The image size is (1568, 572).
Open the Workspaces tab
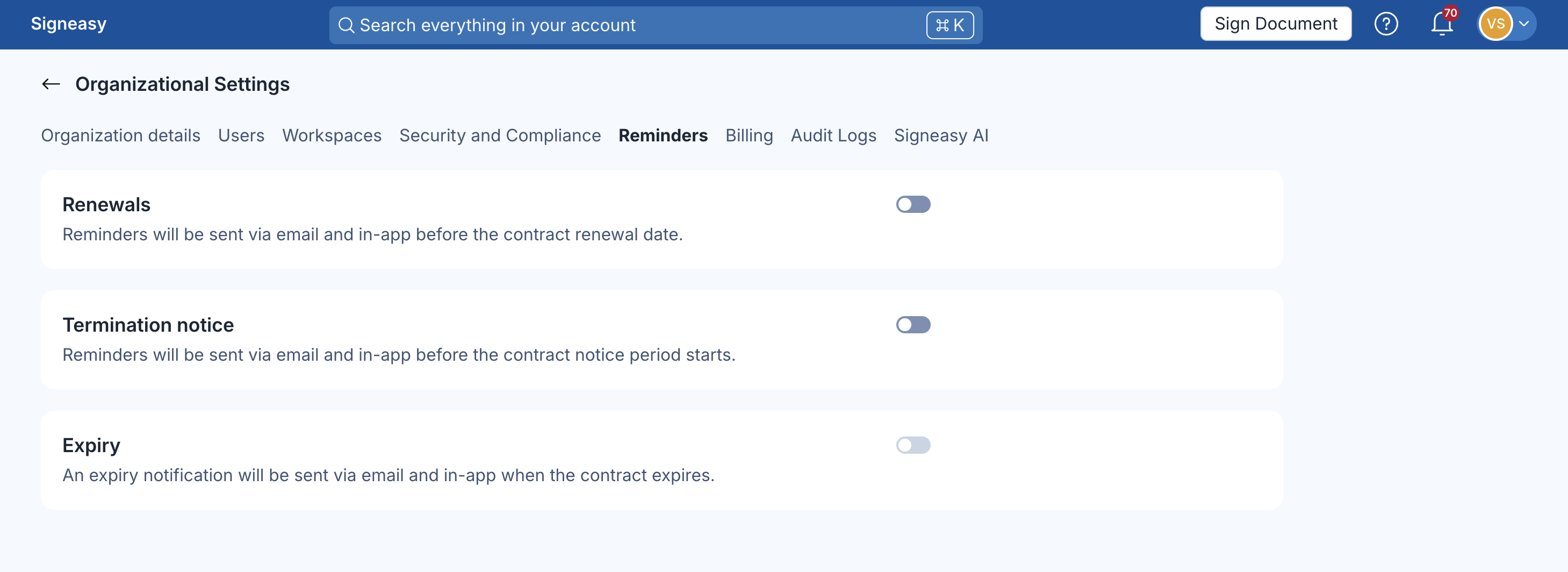[x=332, y=135]
